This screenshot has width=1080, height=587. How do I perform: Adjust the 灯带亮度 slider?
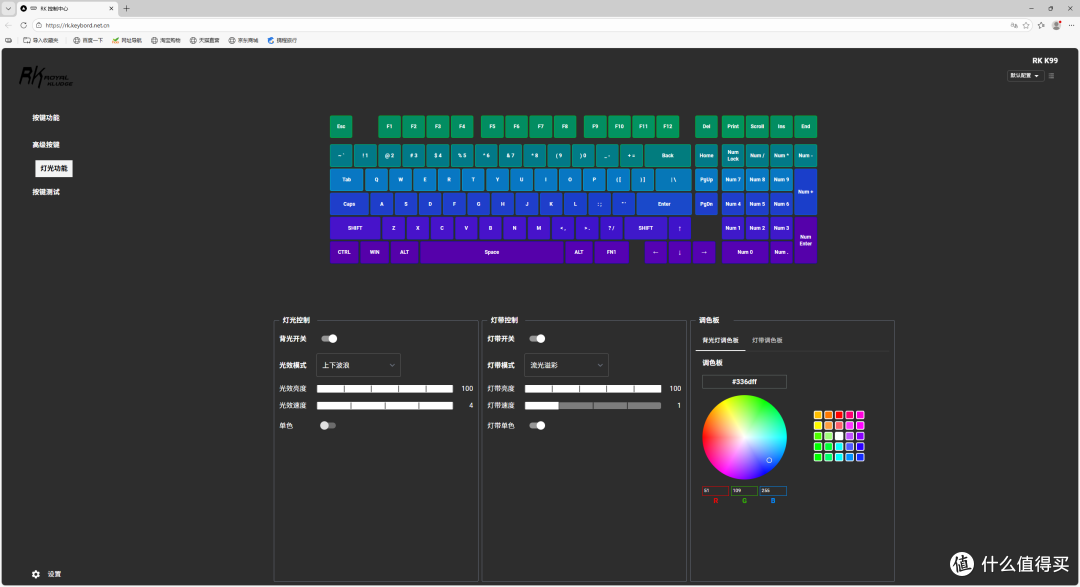pos(592,389)
